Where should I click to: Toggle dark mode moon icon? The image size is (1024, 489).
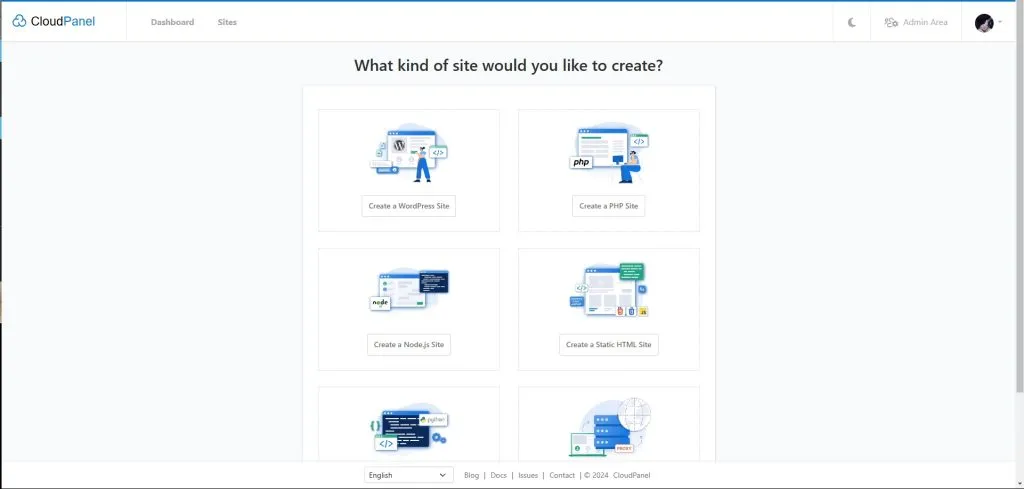tap(852, 22)
